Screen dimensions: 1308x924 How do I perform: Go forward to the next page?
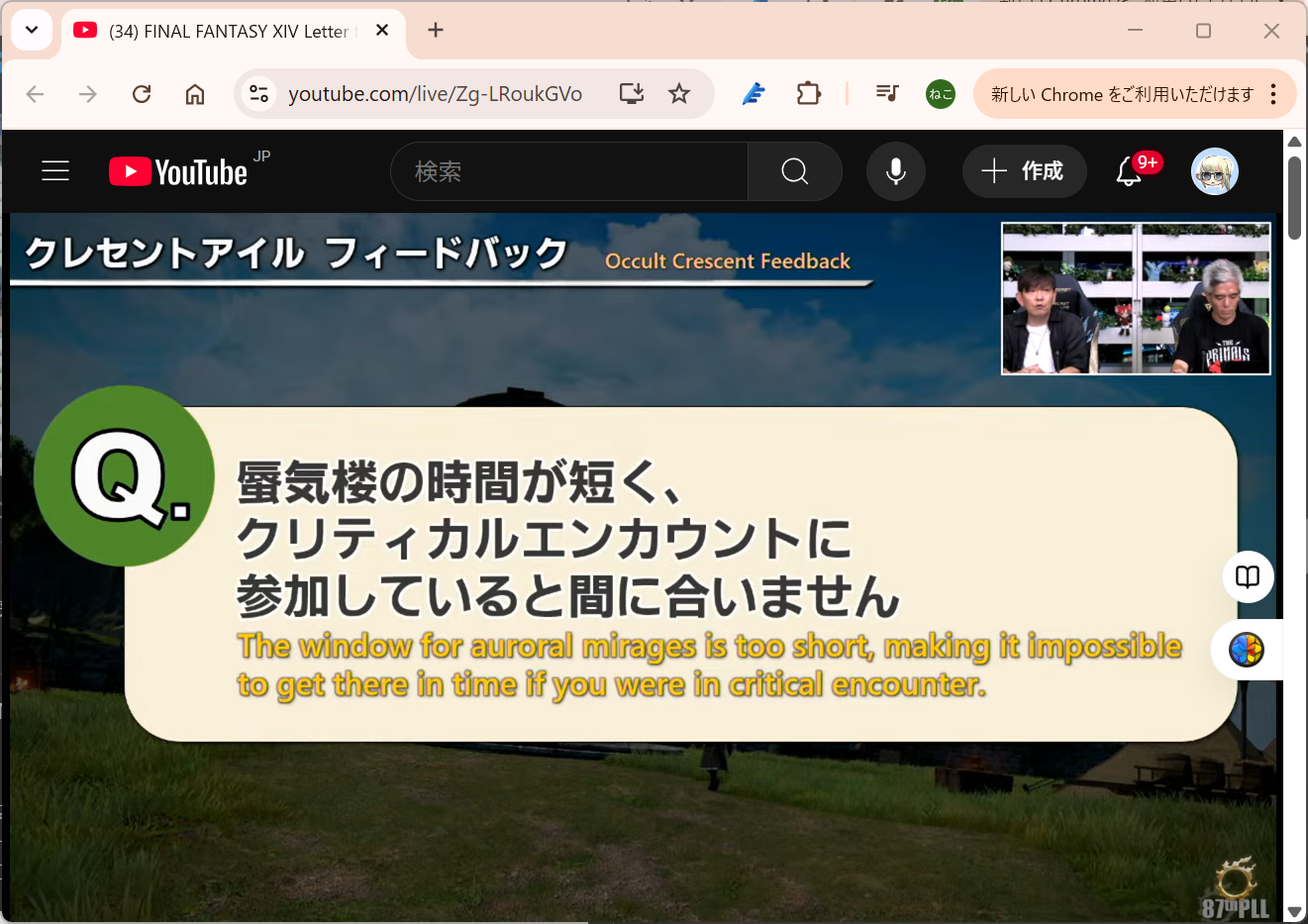[x=88, y=94]
